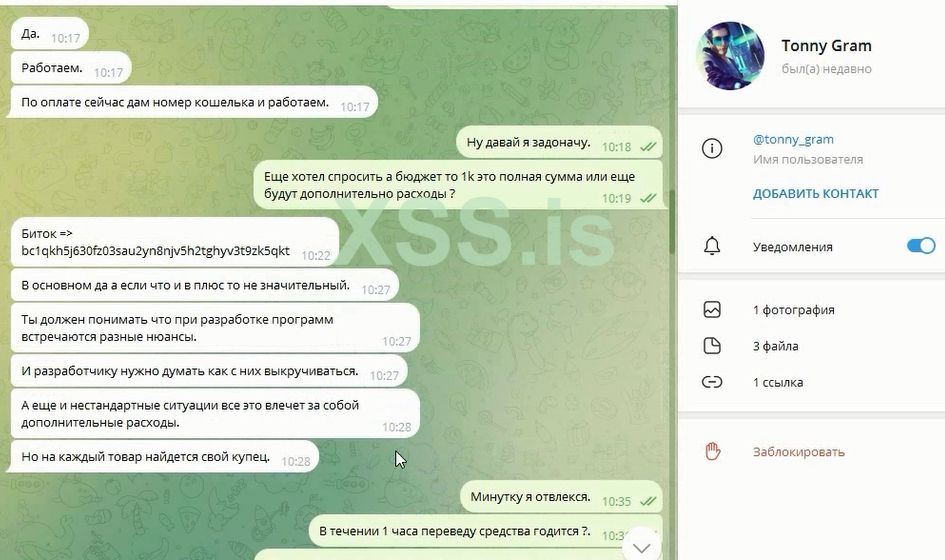Open Tonny Gram's profile avatar photo
The width and height of the screenshot is (945, 560).
(730, 56)
